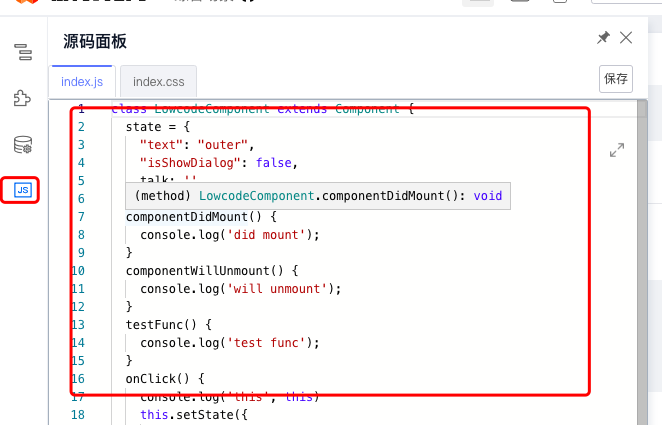Click line number 8 in gutter
This screenshot has width=662, height=425.
tap(81, 235)
